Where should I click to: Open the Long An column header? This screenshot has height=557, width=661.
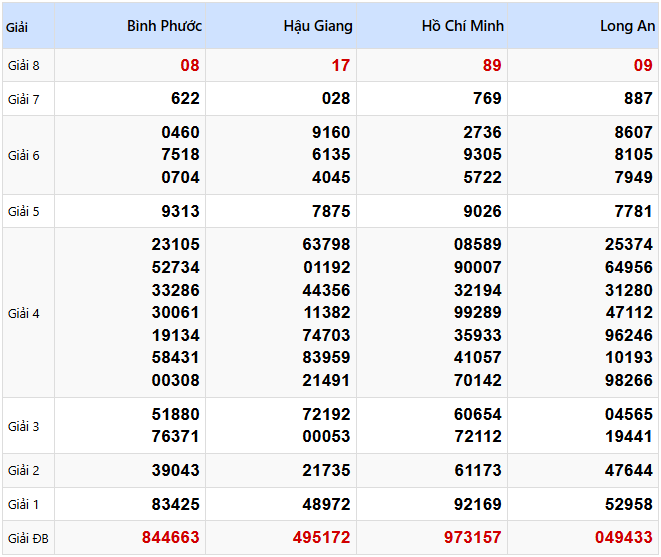627,26
